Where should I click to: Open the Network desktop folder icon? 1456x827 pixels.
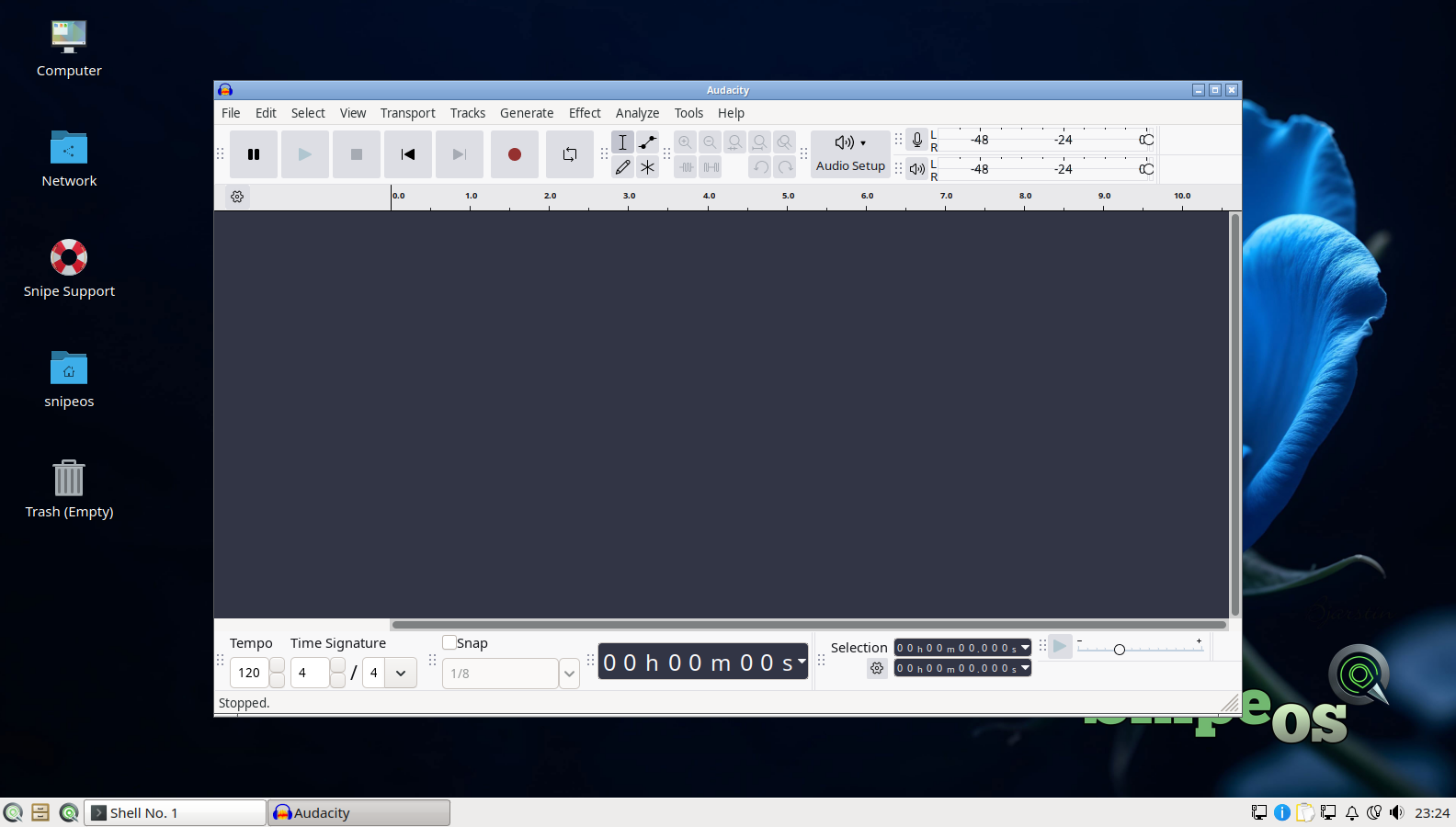[x=69, y=159]
